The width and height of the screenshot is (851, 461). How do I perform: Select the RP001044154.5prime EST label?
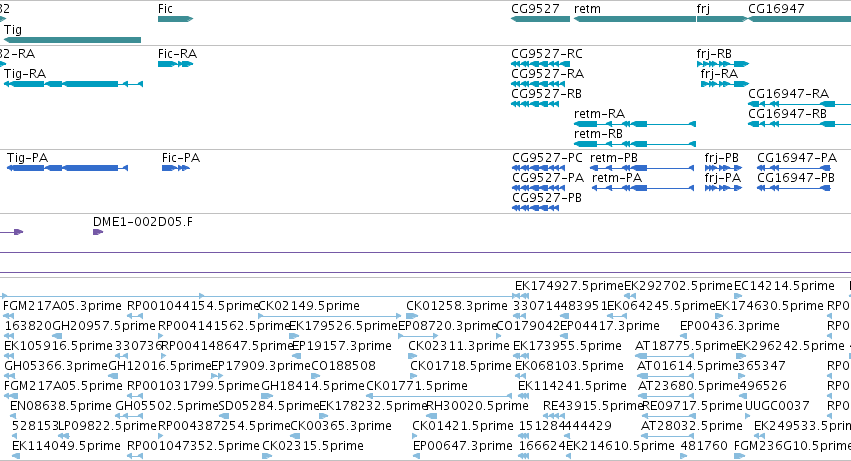click(193, 306)
